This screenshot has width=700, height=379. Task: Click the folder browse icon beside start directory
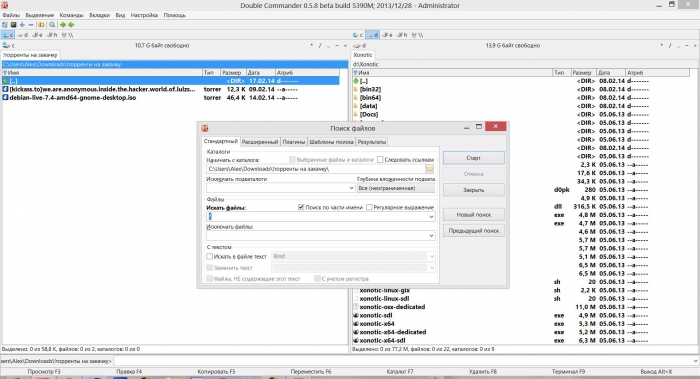429,169
